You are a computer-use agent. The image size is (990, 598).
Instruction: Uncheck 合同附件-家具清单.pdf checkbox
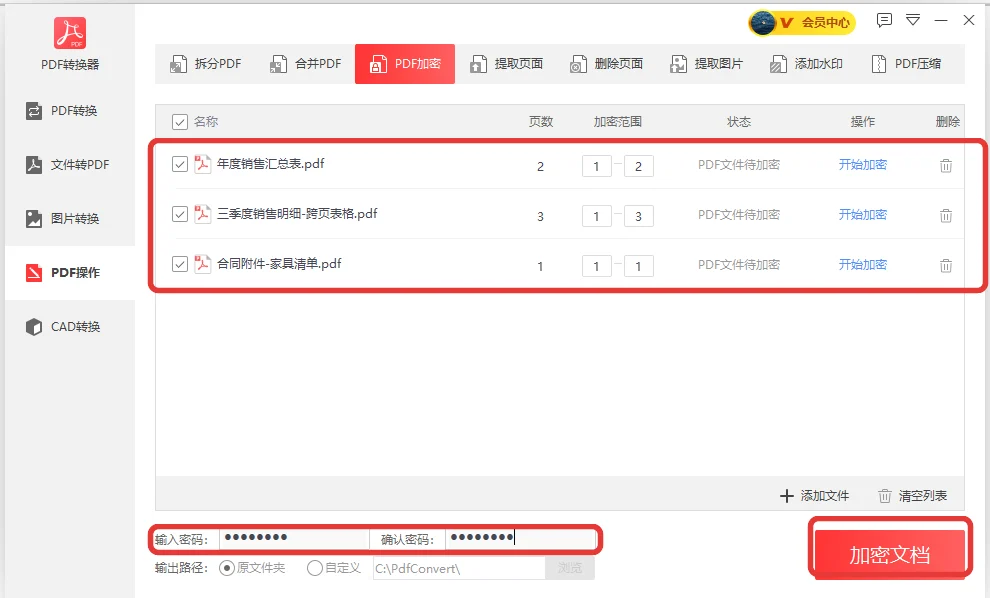click(x=180, y=264)
